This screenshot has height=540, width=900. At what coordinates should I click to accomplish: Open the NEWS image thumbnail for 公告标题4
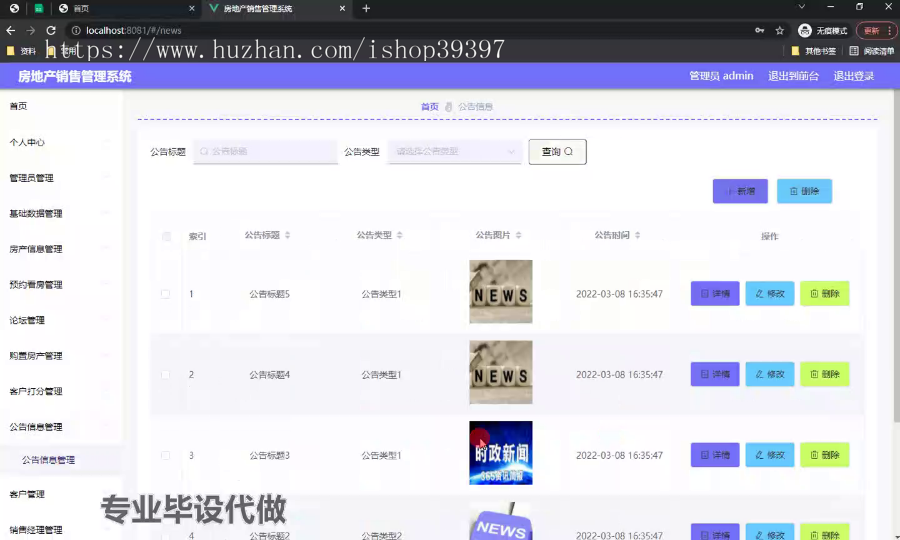[x=501, y=372]
